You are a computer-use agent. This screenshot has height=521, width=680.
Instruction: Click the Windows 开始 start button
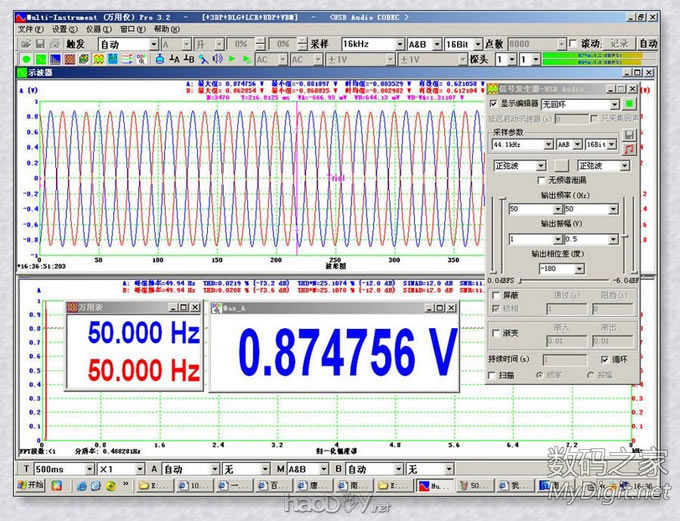30,485
